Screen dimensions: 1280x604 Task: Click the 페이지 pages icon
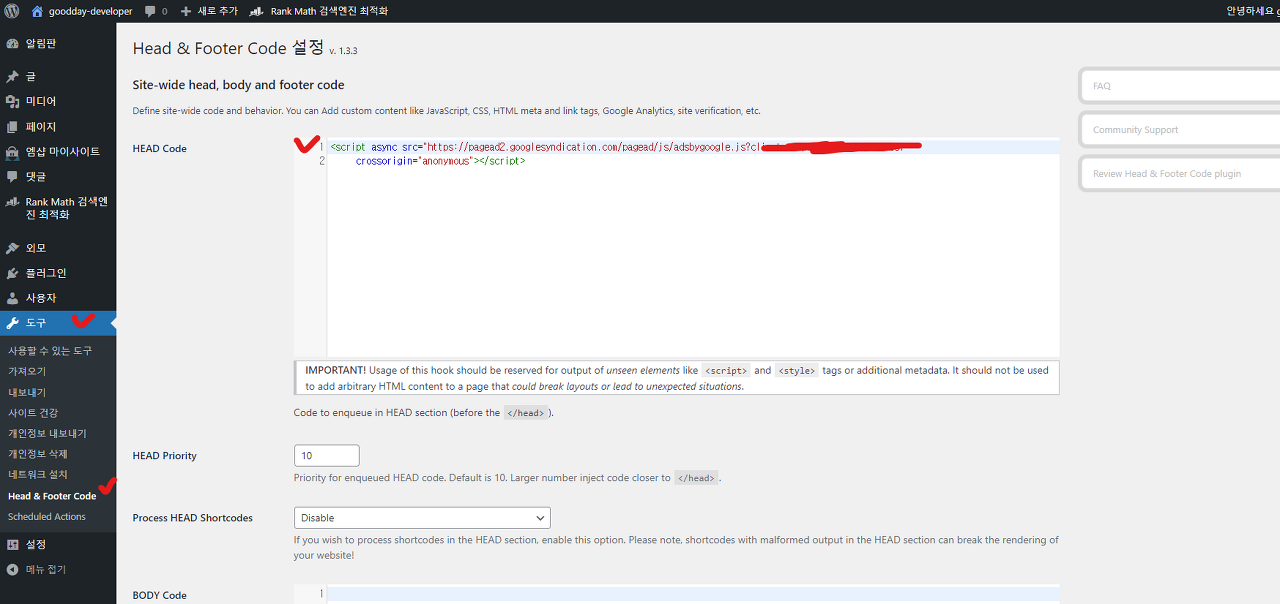coord(12,127)
